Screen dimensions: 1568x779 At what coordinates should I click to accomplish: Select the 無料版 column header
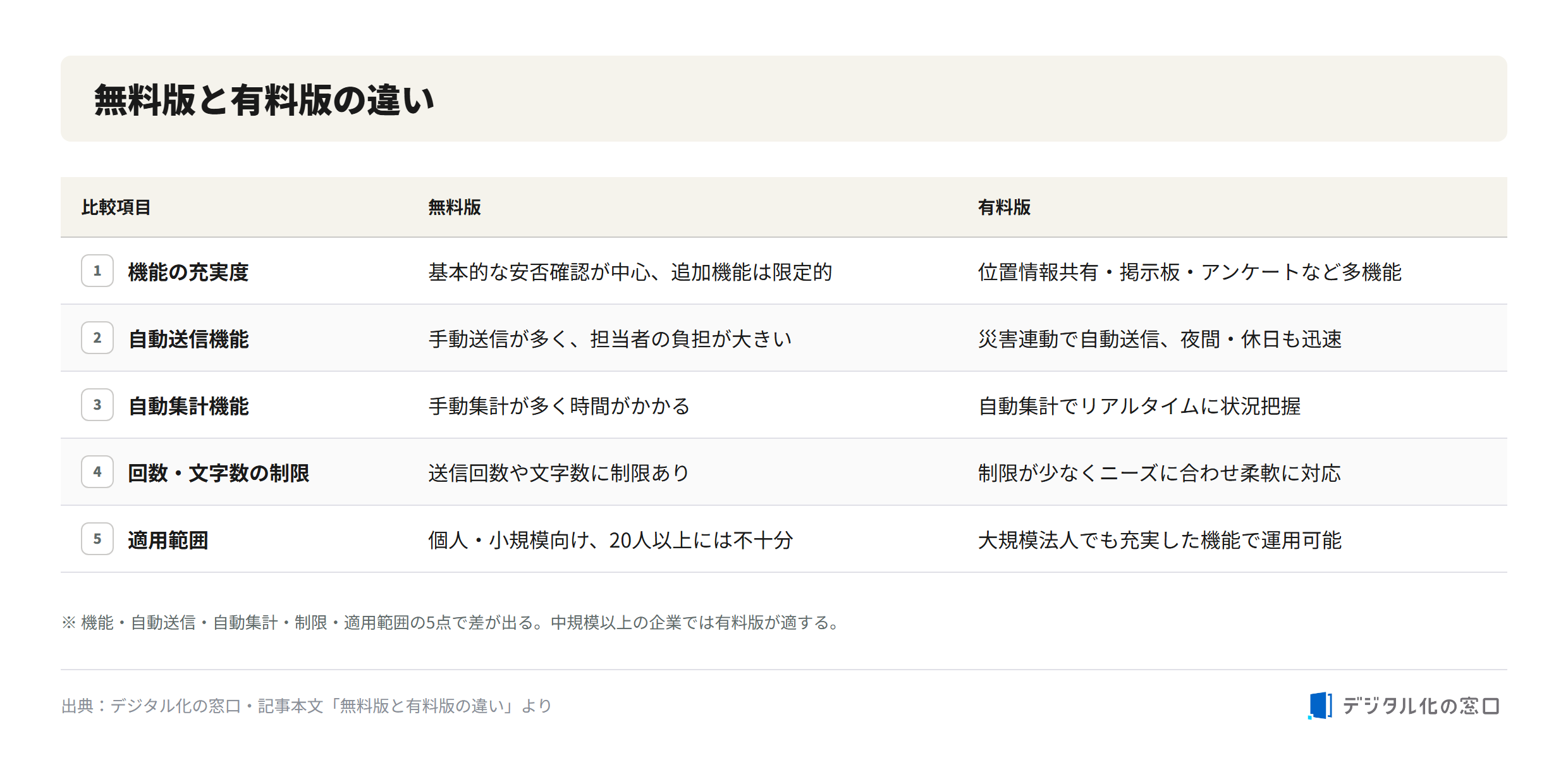(455, 207)
